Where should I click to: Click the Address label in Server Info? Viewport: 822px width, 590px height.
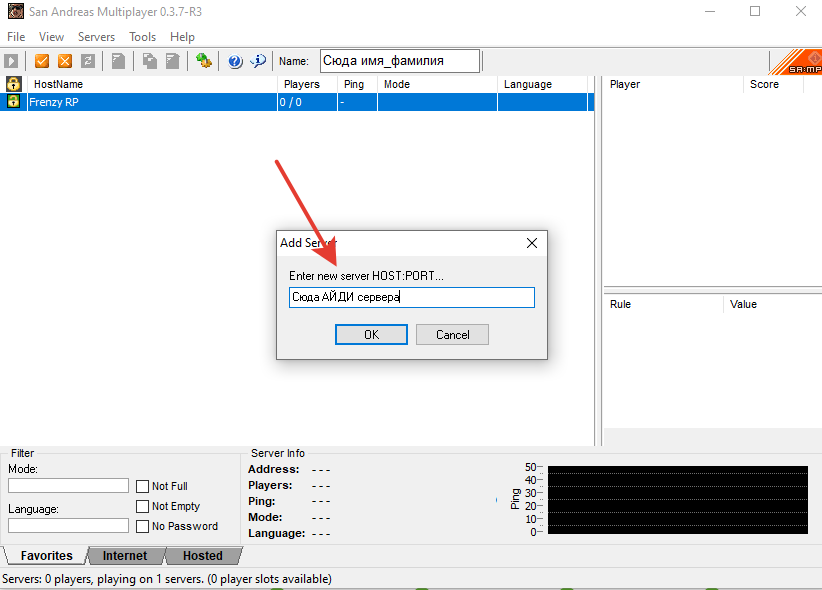[274, 469]
